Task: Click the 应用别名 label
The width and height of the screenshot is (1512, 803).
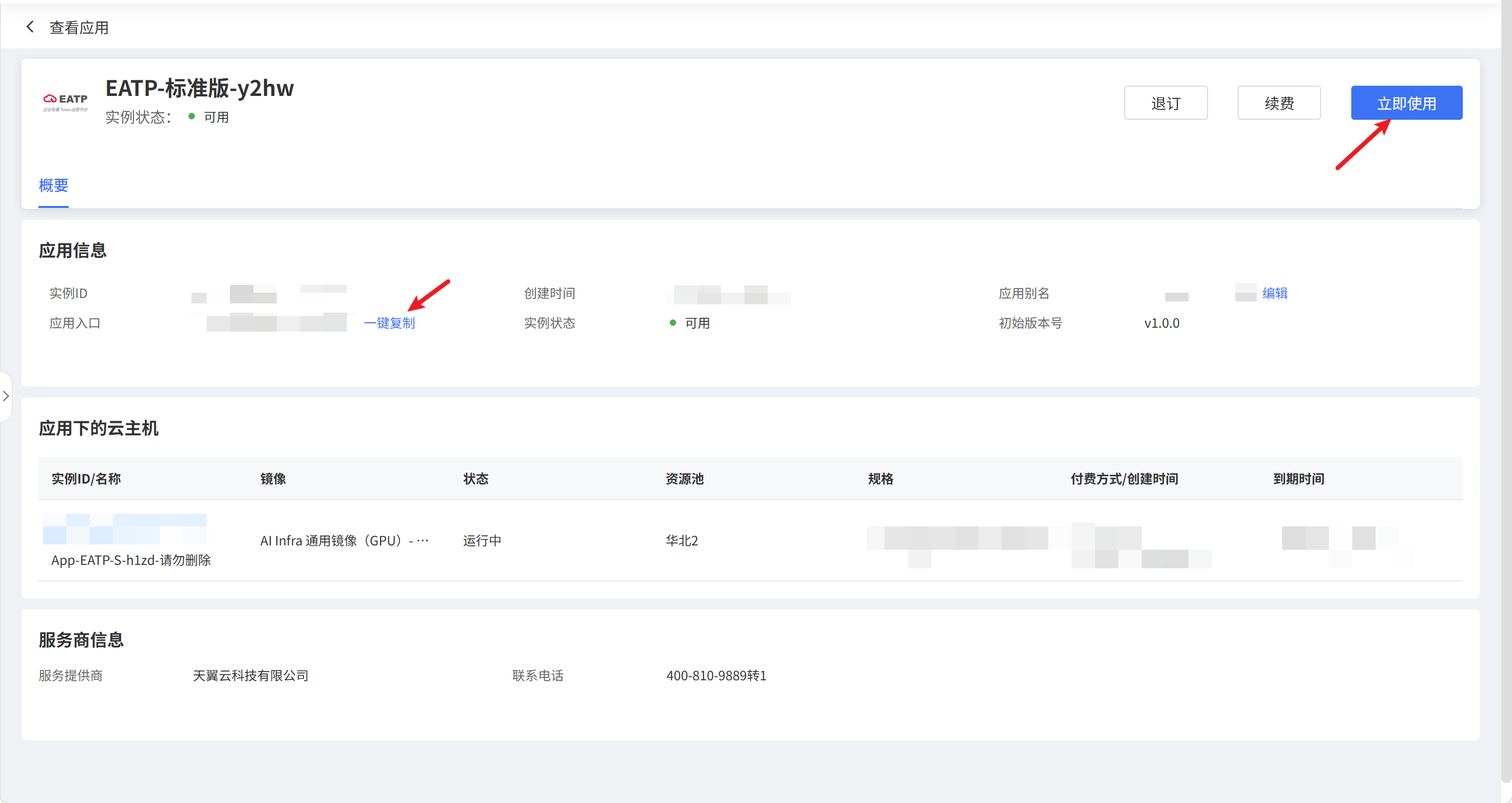Action: [1023, 294]
